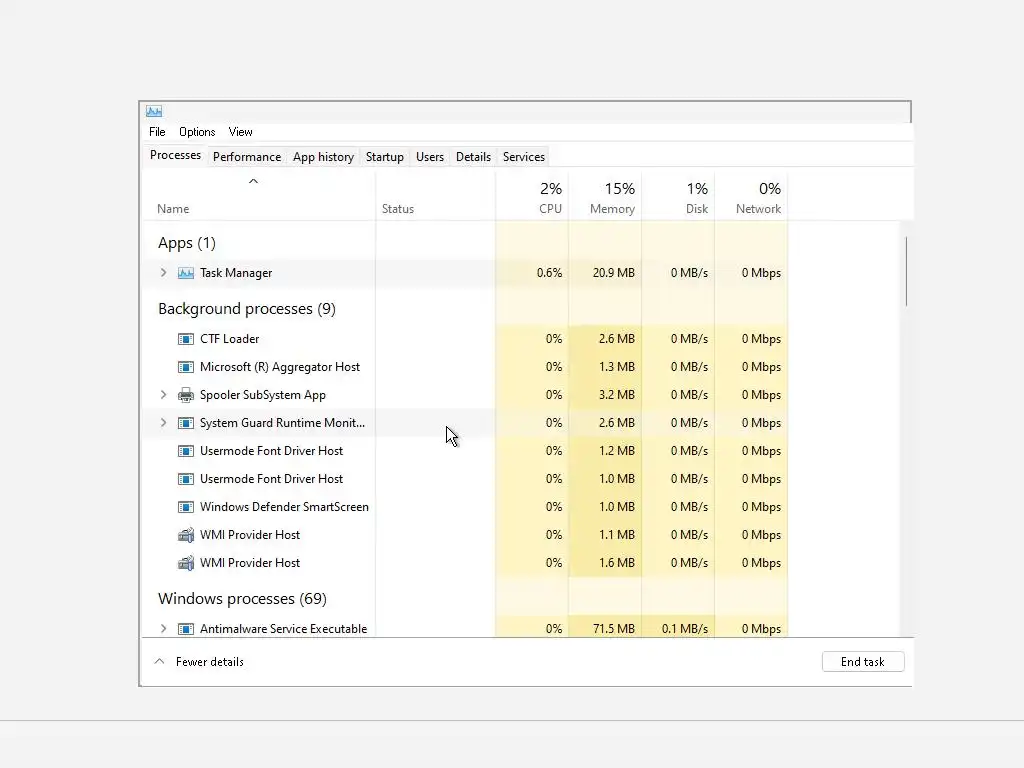Open the Options menu
This screenshot has width=1024, height=768.
[197, 132]
